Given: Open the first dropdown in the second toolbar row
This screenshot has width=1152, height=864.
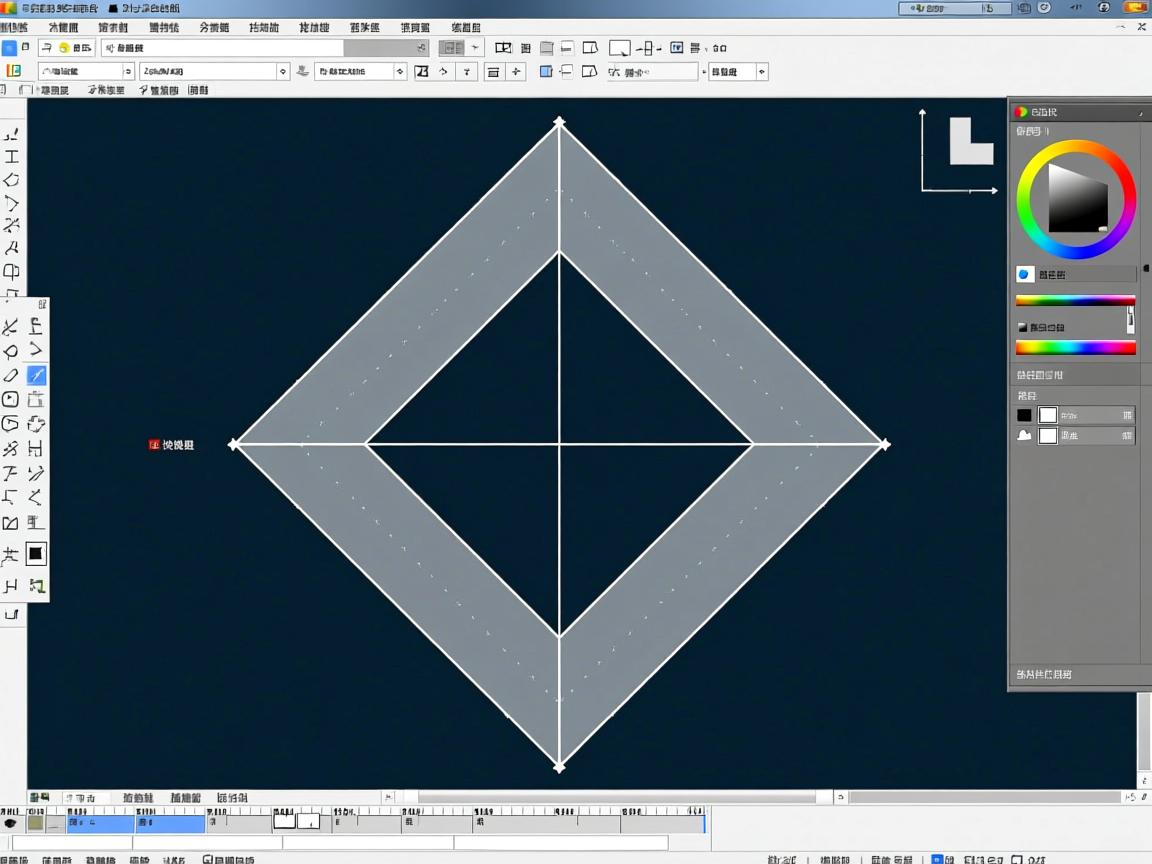Looking at the screenshot, I should (86, 72).
